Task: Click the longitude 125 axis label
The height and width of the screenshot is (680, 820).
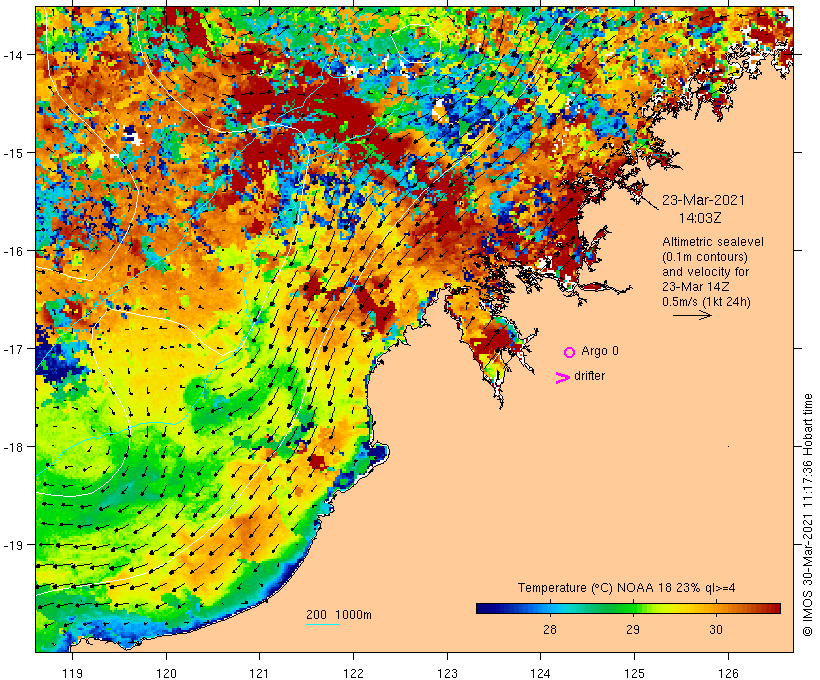Action: click(634, 673)
